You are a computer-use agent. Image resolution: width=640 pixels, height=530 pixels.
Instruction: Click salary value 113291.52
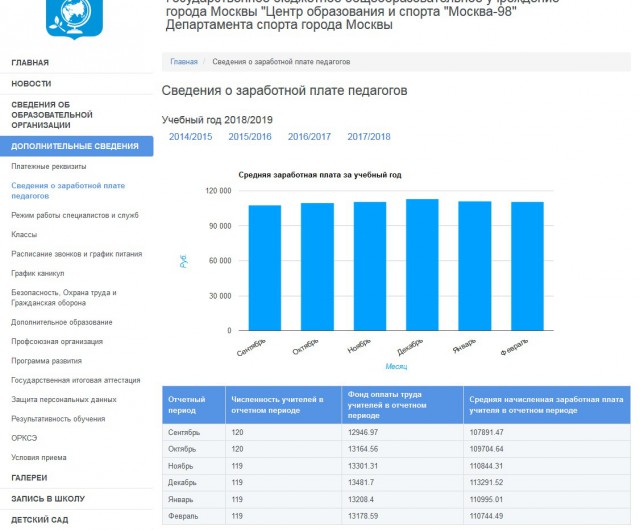pos(486,483)
